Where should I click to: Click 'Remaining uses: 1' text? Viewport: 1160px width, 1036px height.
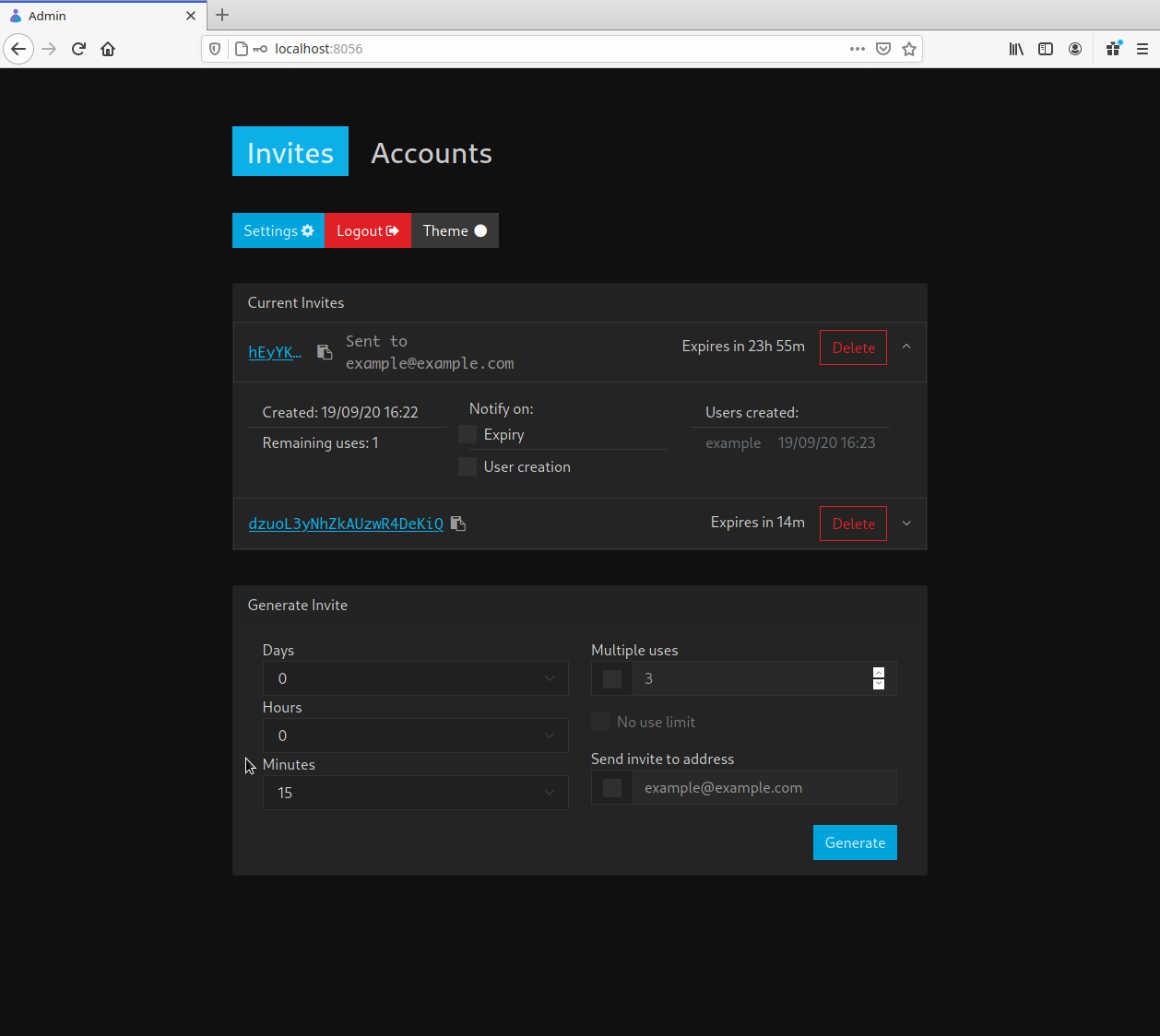[320, 442]
